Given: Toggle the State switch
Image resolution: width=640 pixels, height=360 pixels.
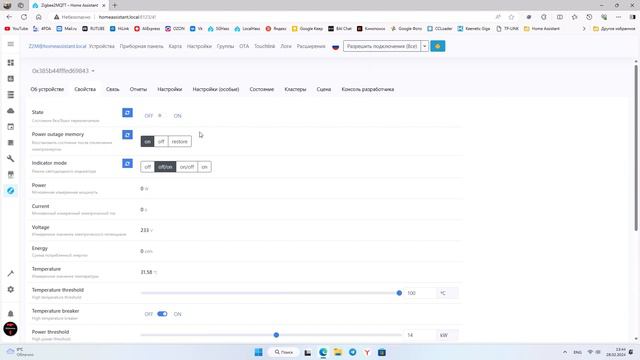Looking at the screenshot, I should tap(162, 116).
